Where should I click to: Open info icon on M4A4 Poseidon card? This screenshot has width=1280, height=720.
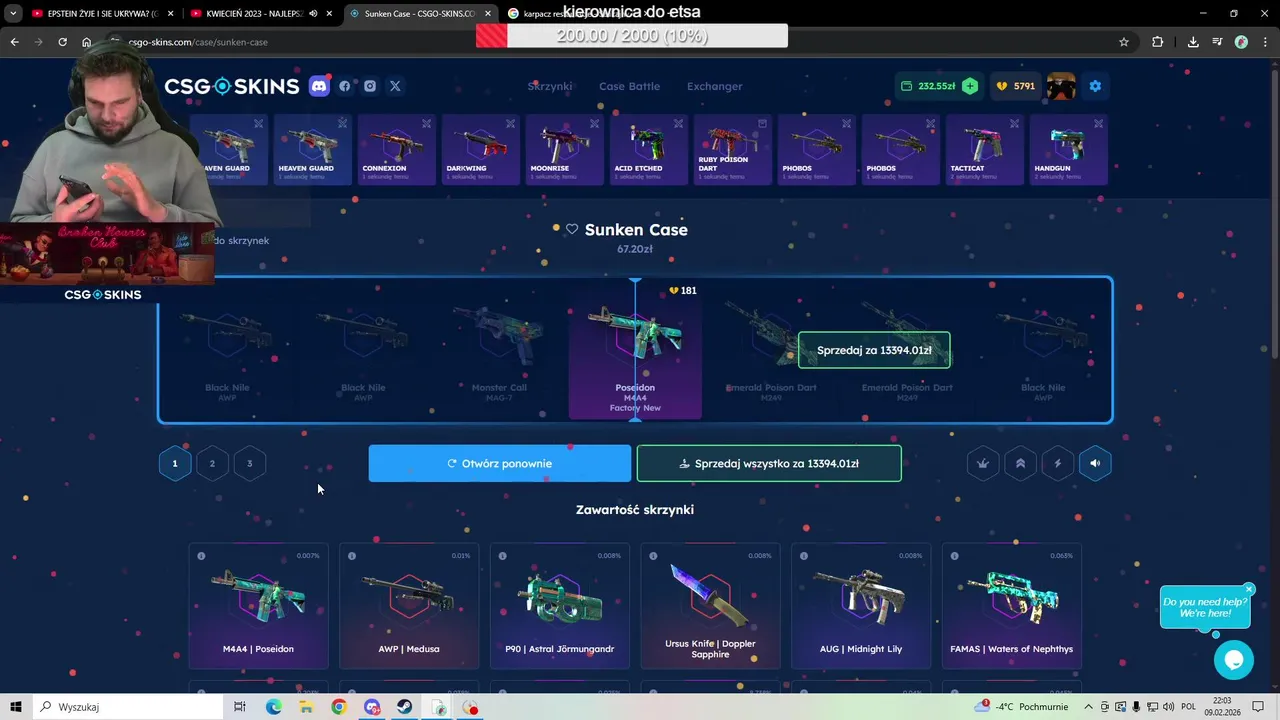click(x=201, y=556)
